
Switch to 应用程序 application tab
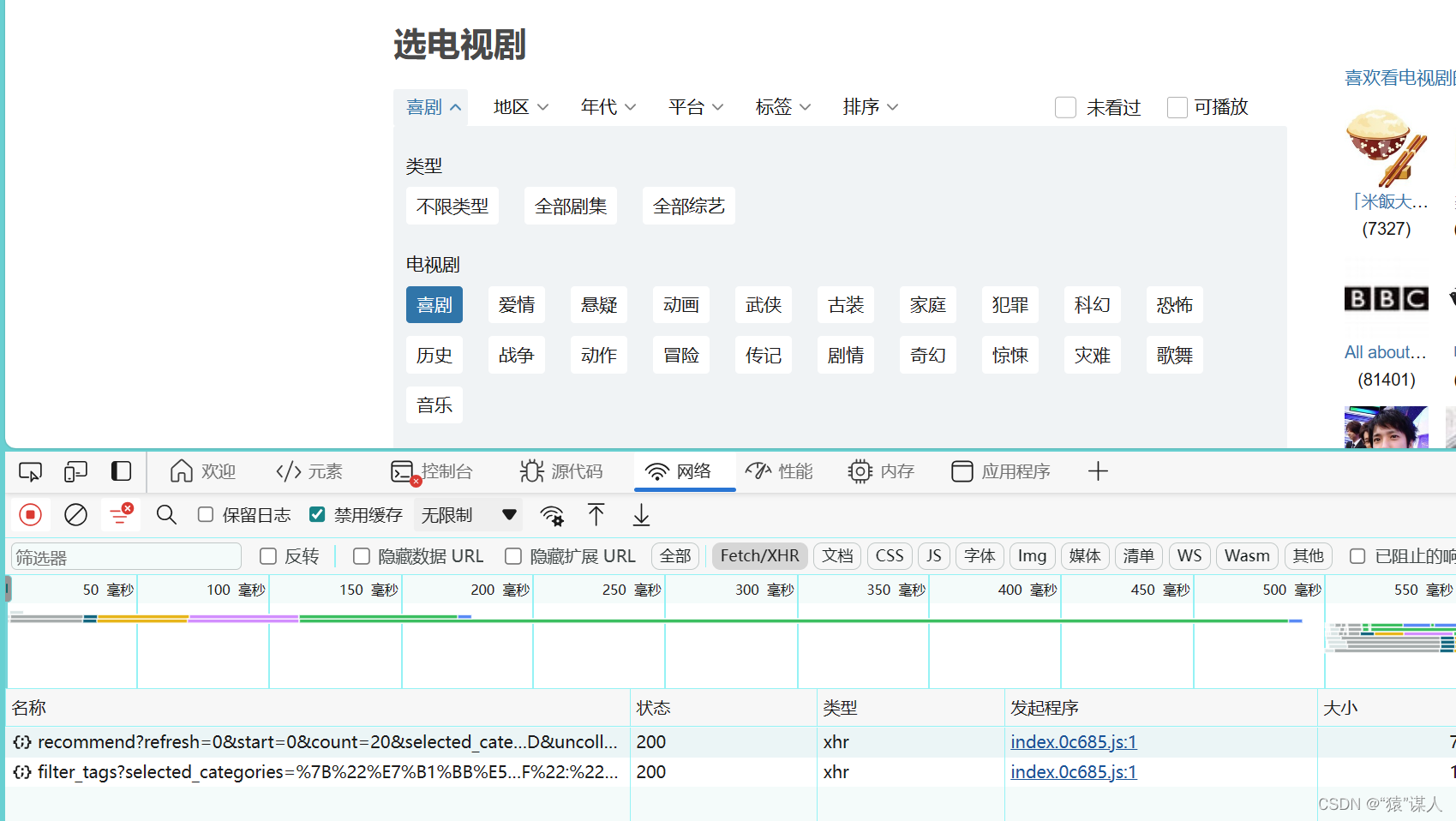coord(1001,471)
